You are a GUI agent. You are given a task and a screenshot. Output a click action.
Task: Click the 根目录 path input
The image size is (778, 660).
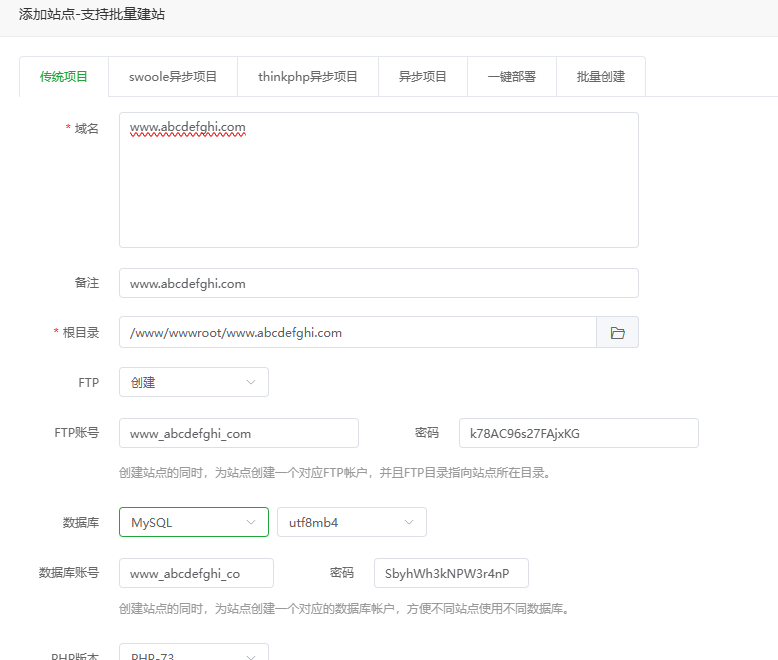coord(358,332)
